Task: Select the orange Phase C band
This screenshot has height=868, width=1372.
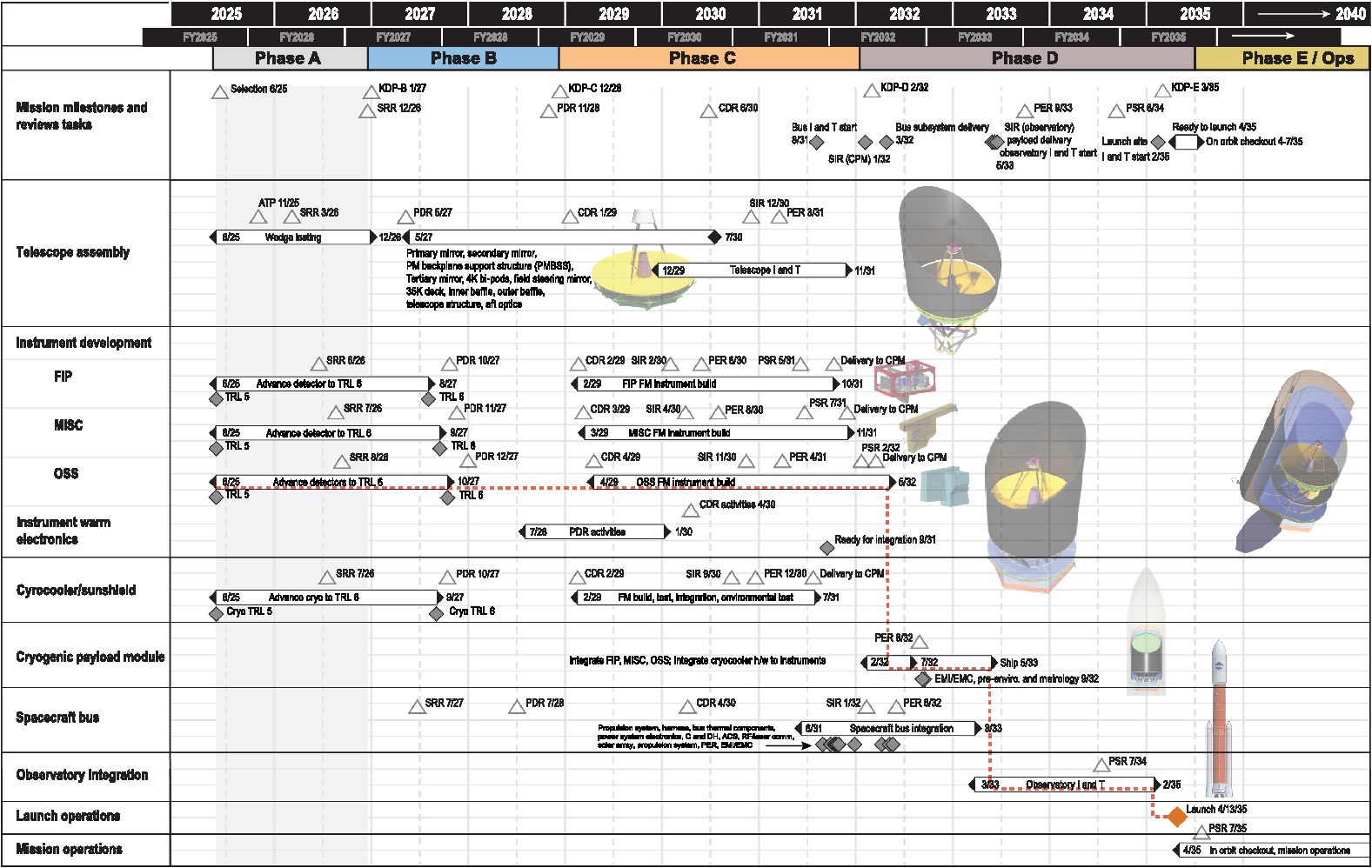Action: 708,58
